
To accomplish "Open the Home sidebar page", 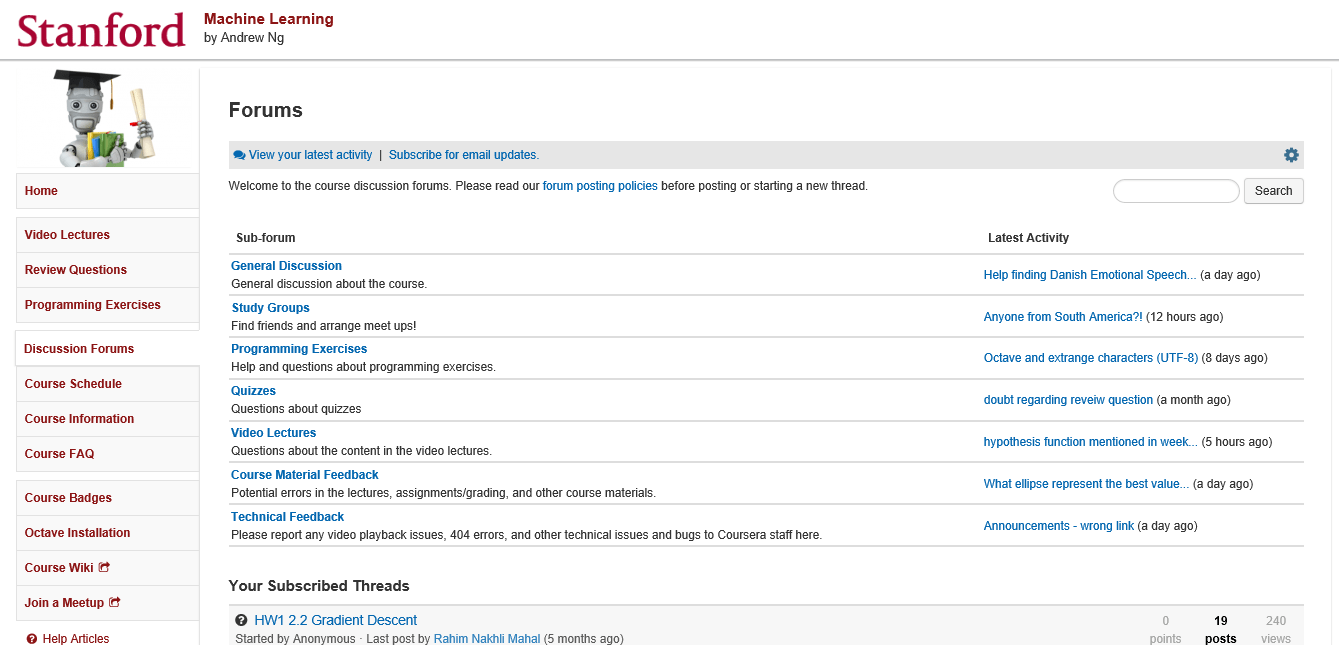I will pos(41,190).
